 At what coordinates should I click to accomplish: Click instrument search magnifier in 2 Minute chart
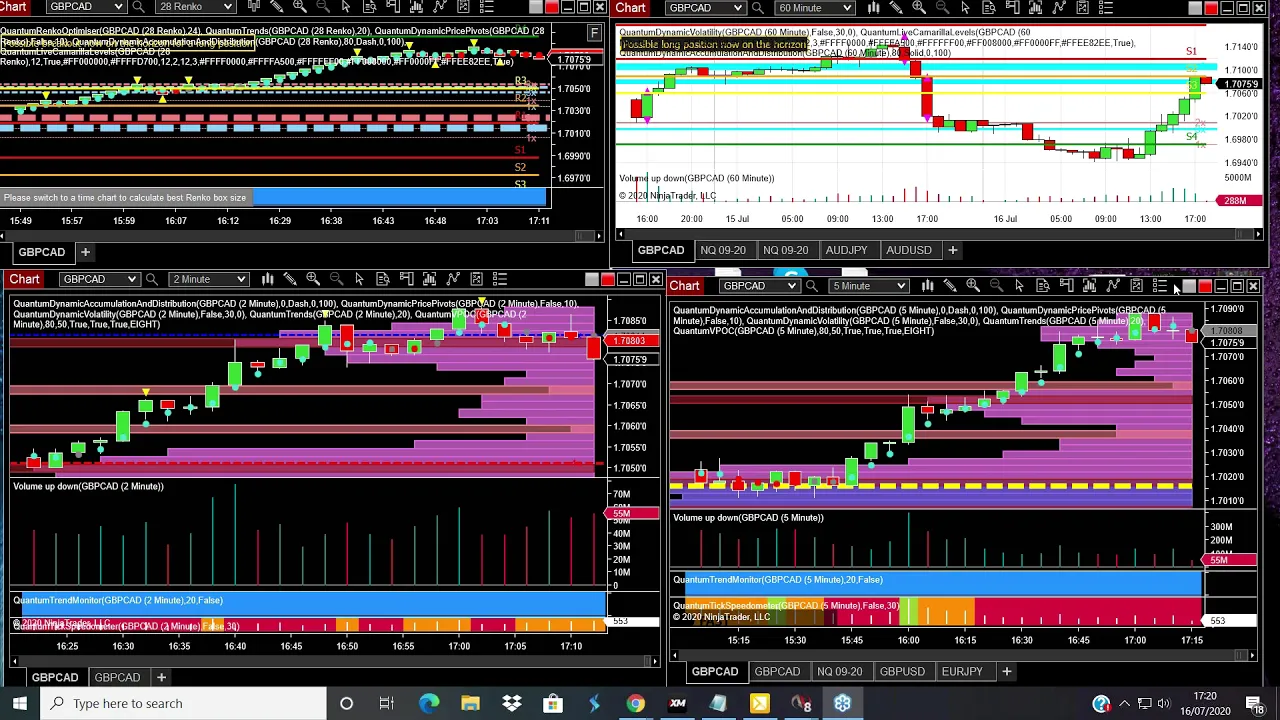click(x=151, y=279)
